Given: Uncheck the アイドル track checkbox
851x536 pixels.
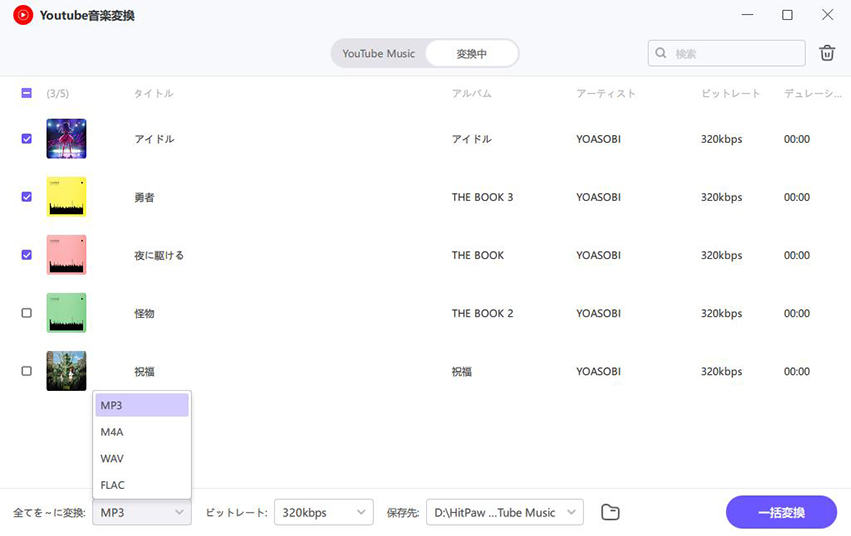Looking at the screenshot, I should [x=27, y=139].
